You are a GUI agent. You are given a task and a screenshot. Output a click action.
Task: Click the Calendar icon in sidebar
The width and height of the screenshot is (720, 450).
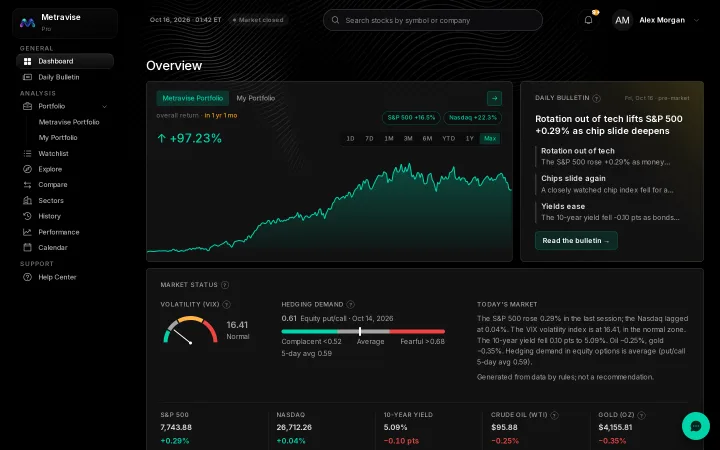[28, 248]
